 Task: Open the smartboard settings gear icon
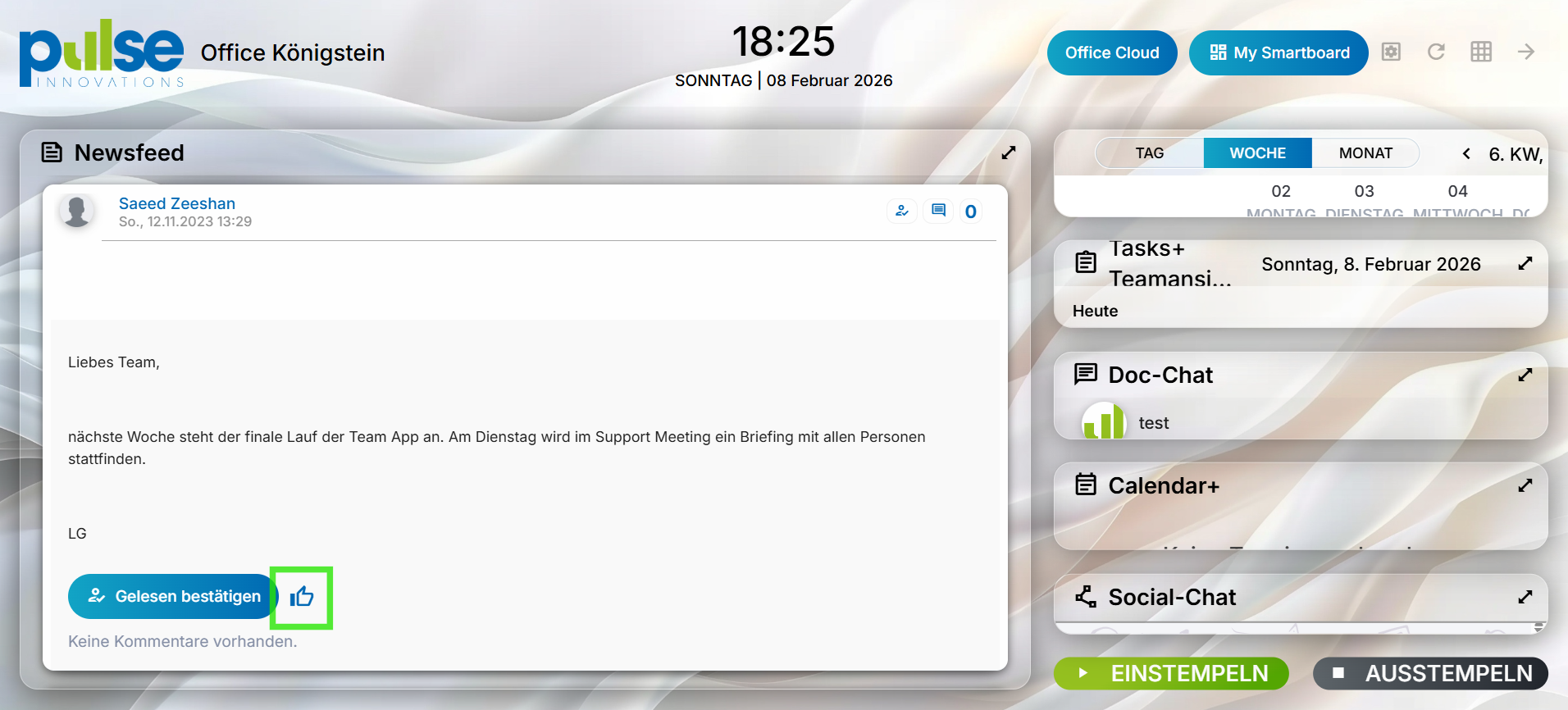tap(1391, 52)
